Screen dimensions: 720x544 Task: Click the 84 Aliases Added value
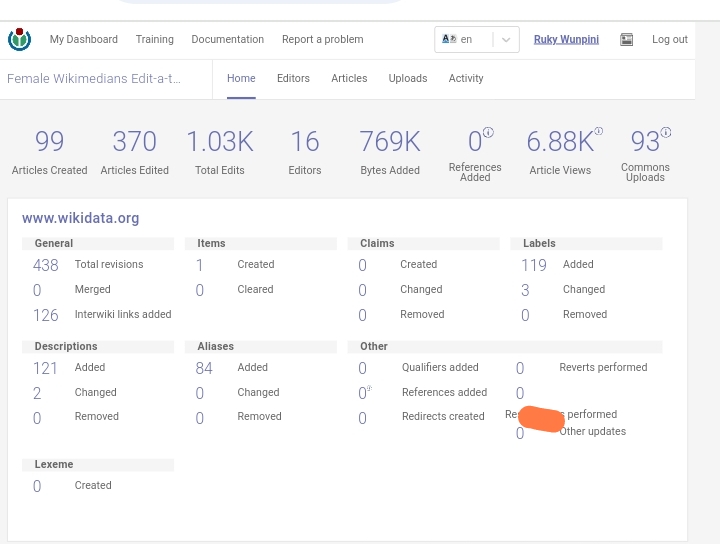[204, 369]
